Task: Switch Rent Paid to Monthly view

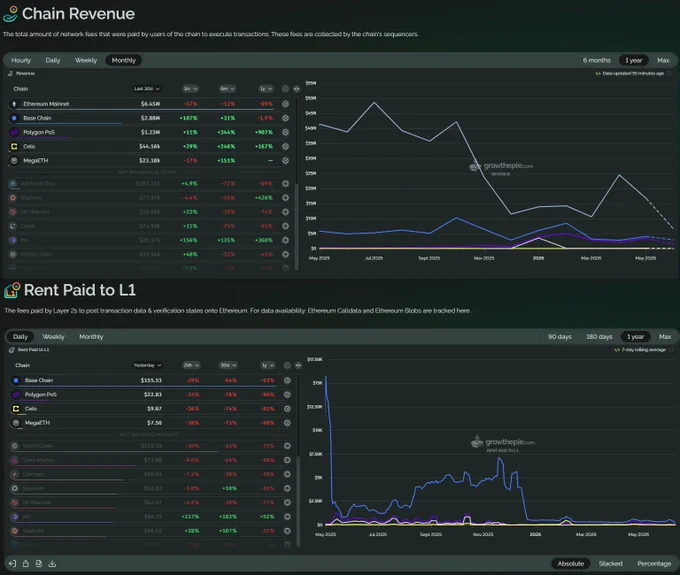Action: click(91, 337)
